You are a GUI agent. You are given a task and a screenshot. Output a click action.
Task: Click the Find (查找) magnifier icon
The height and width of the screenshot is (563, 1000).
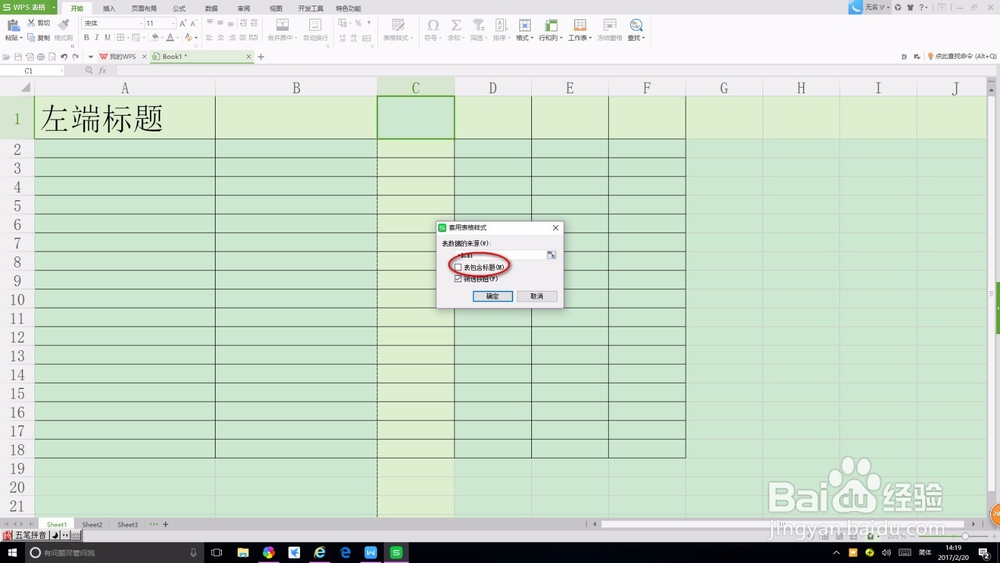(636, 26)
